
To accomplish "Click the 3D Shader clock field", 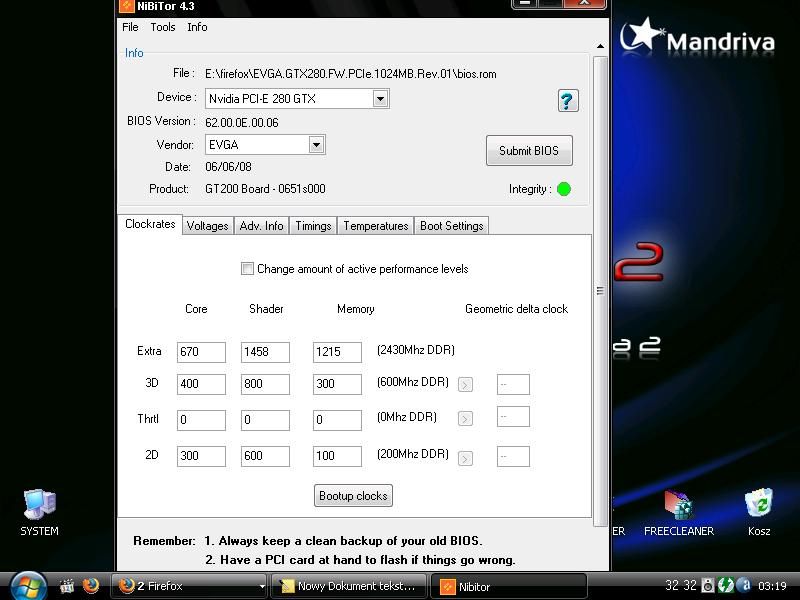I will tap(265, 384).
